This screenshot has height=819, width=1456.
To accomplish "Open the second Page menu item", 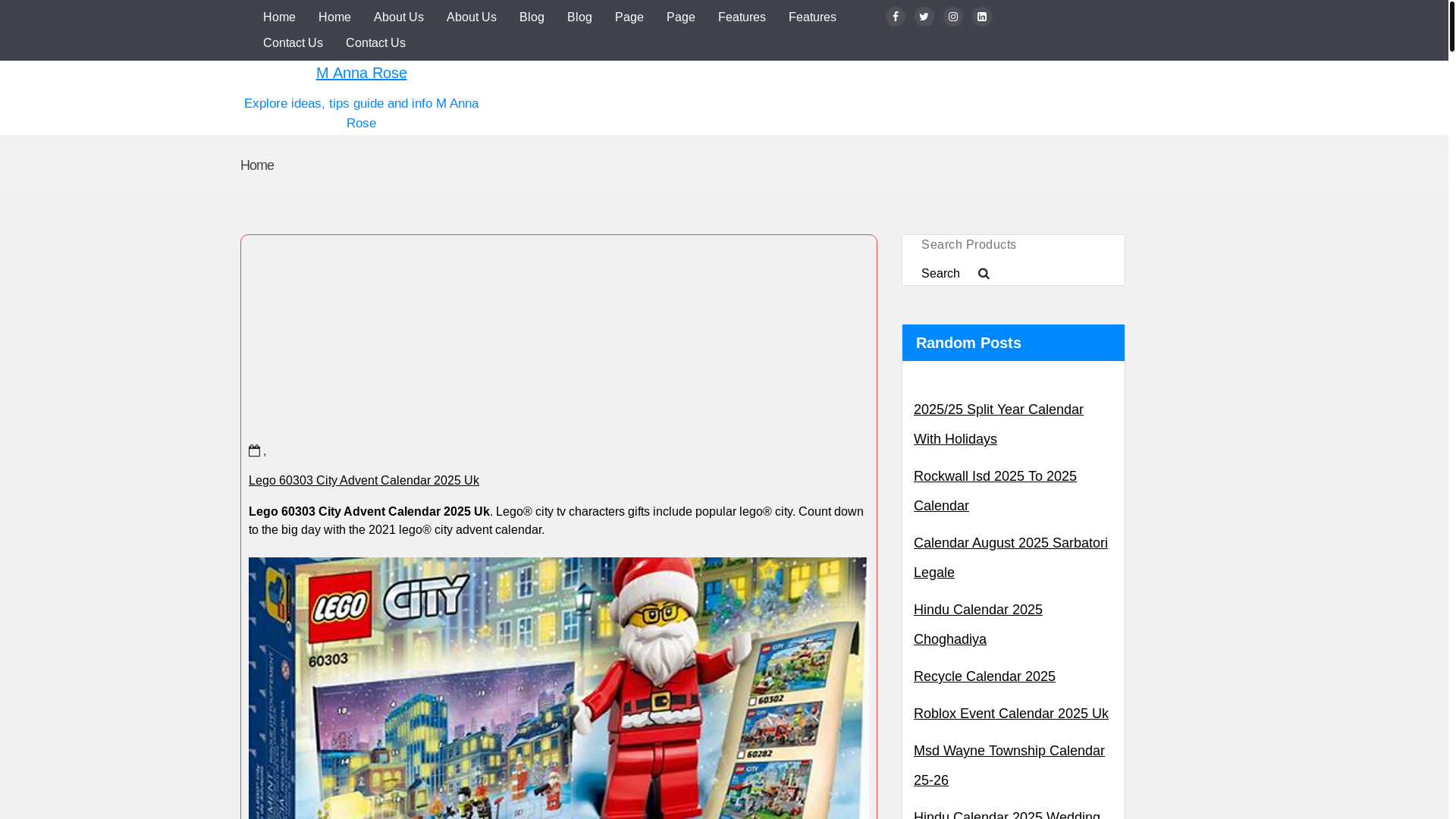I will pyautogui.click(x=681, y=17).
